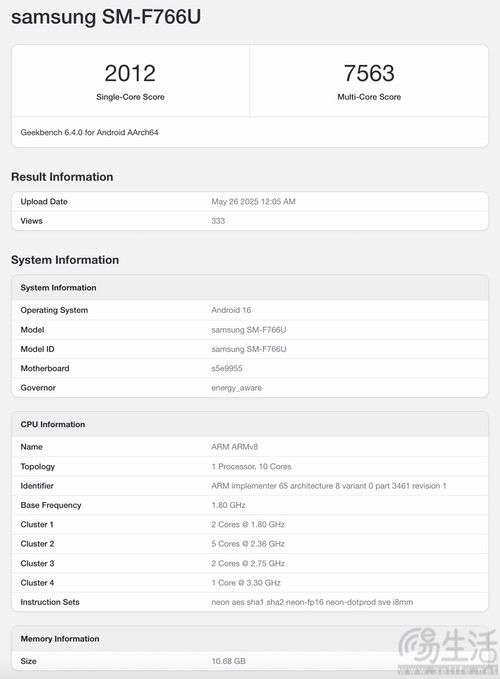Click the Result Information heading

tap(62, 177)
